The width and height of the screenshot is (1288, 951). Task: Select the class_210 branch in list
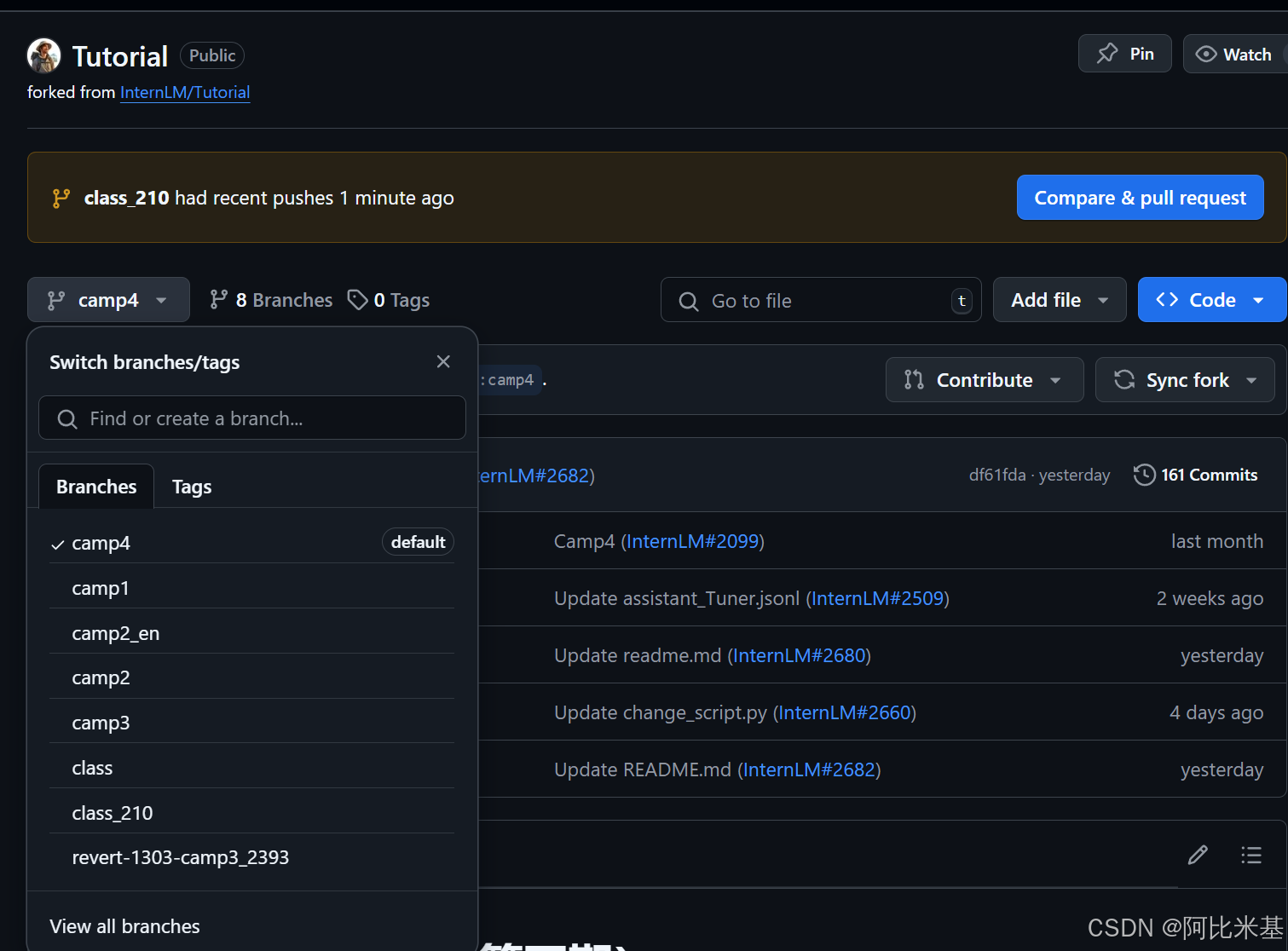(252, 813)
